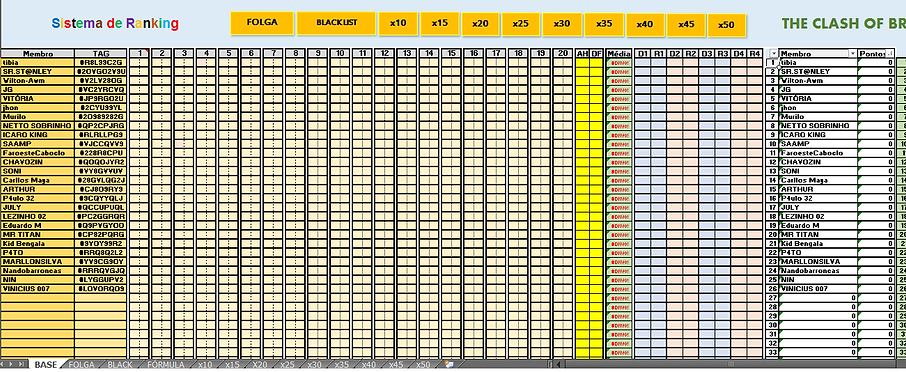Screen dimensions: 906x372
Task: Click the Membro column header on left
Action: click(x=38, y=54)
